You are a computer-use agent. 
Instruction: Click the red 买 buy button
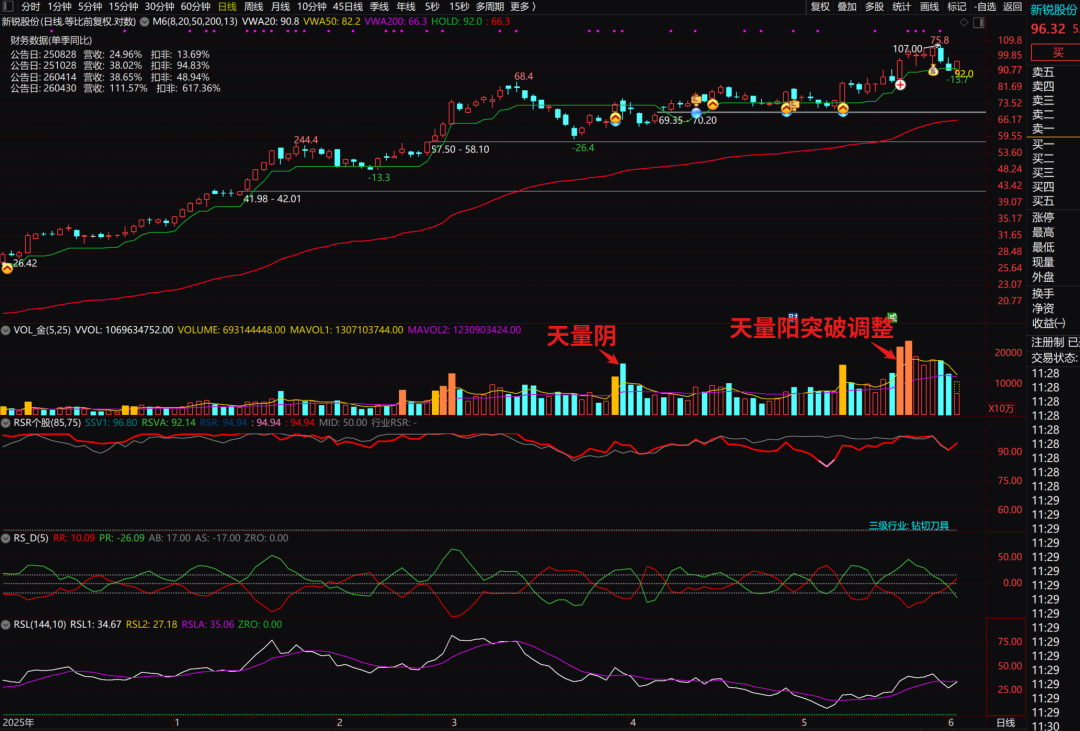(1057, 52)
